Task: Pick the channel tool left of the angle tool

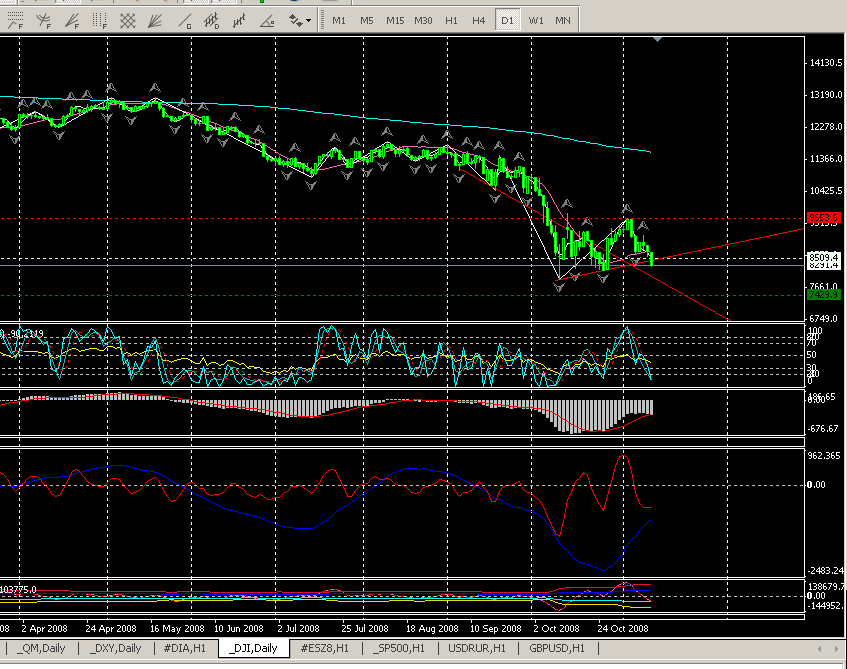Action: pos(240,20)
